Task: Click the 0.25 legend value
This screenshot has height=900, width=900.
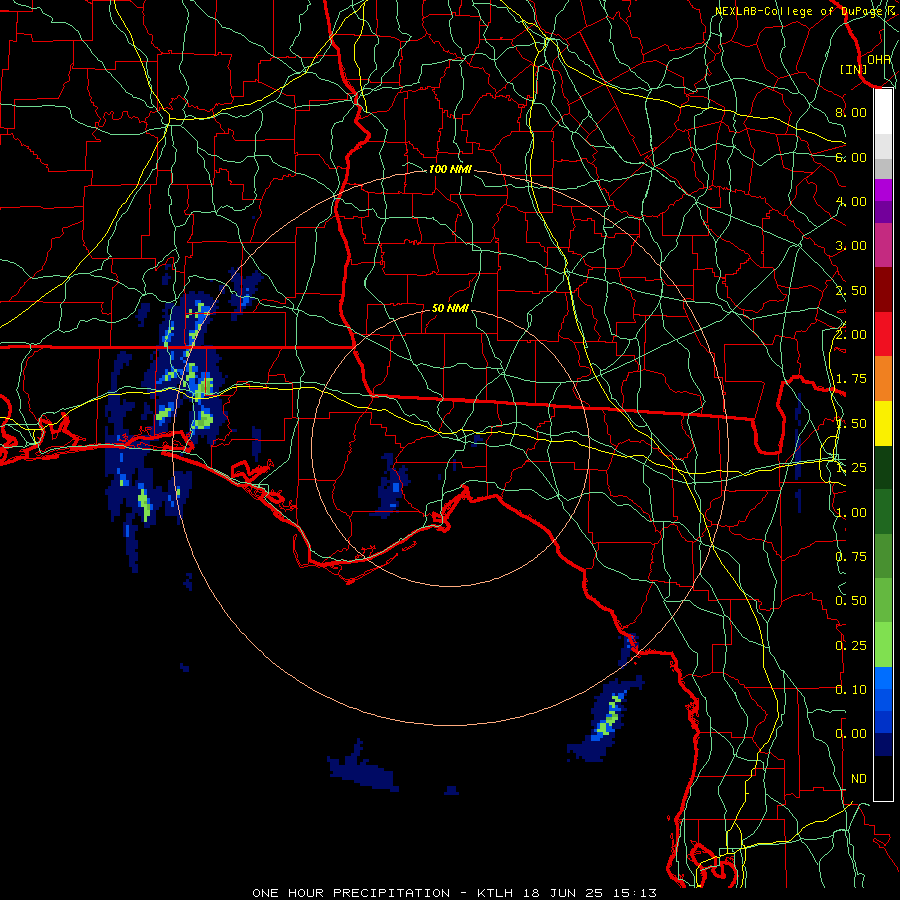Action: (851, 646)
